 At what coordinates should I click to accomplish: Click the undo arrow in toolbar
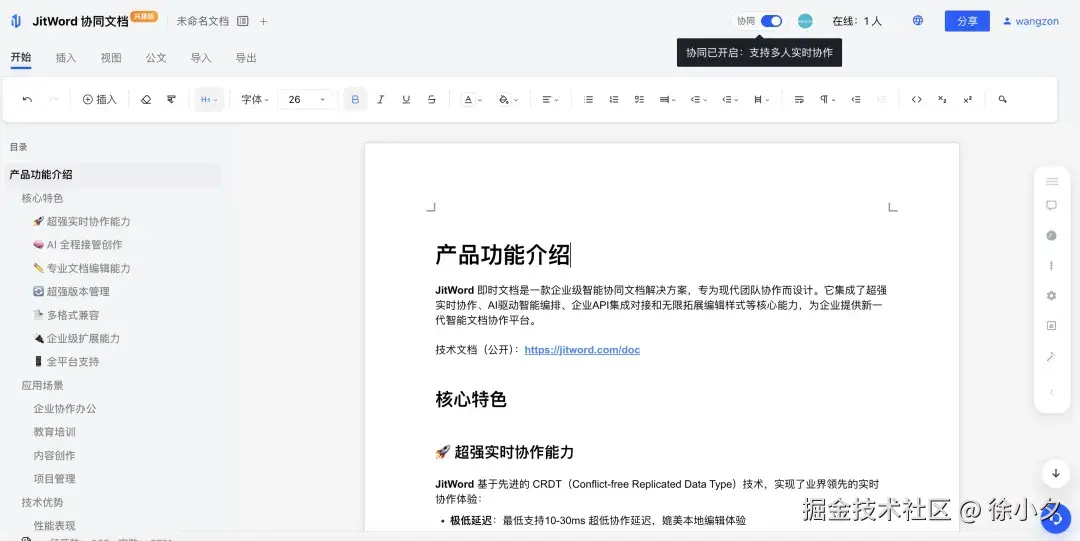pos(28,99)
